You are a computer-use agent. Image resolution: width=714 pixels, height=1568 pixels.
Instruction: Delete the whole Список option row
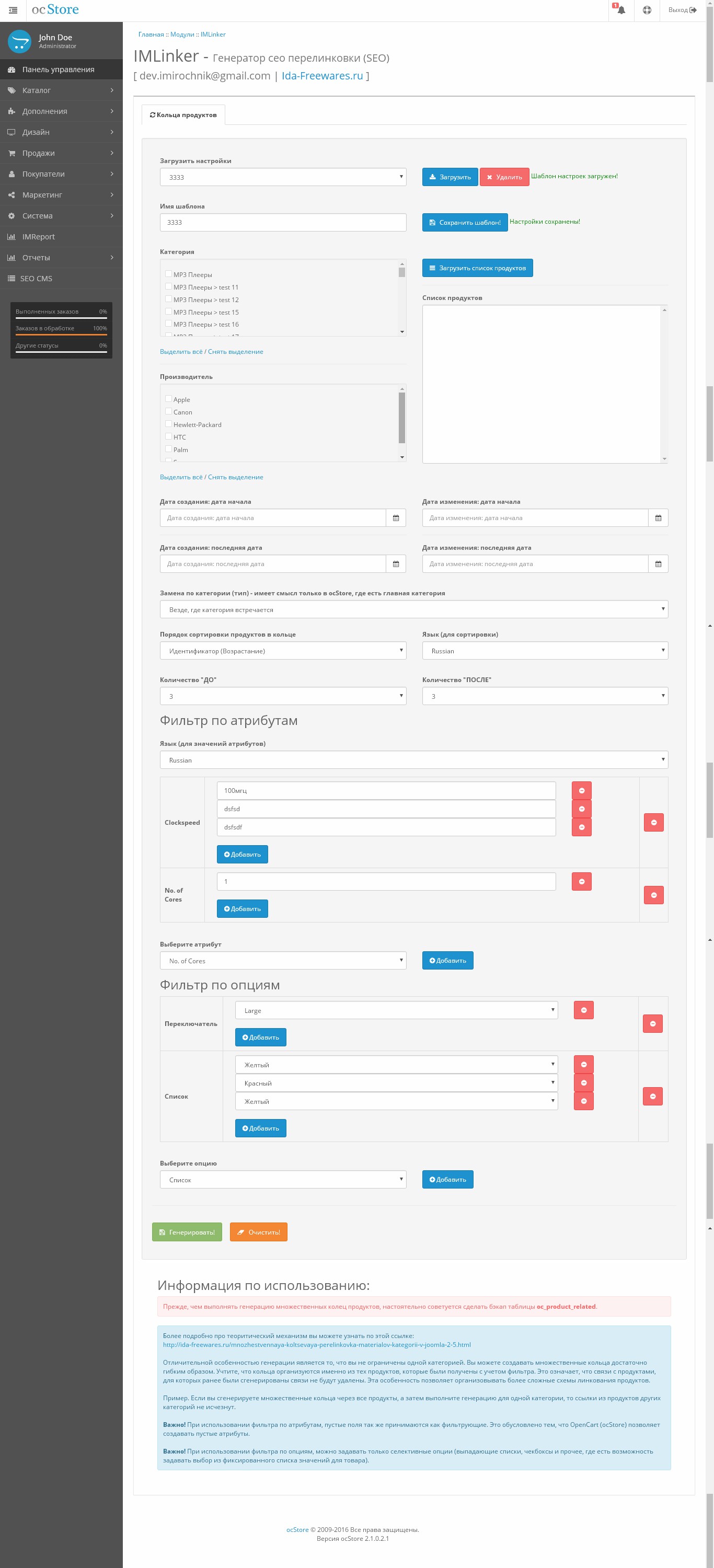pos(652,1096)
